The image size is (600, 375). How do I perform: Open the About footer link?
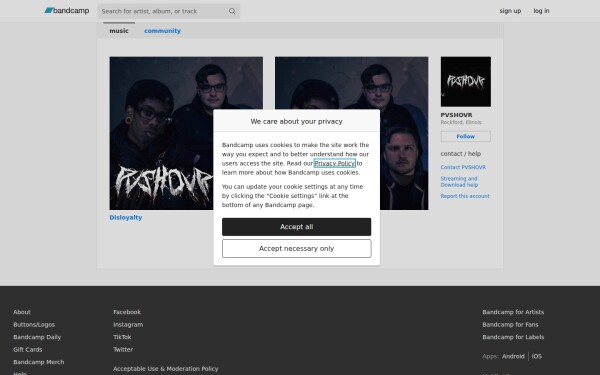22,312
